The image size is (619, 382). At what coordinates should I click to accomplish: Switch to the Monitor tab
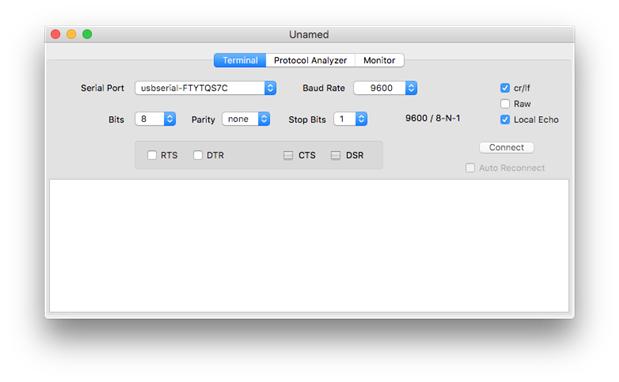(x=379, y=60)
